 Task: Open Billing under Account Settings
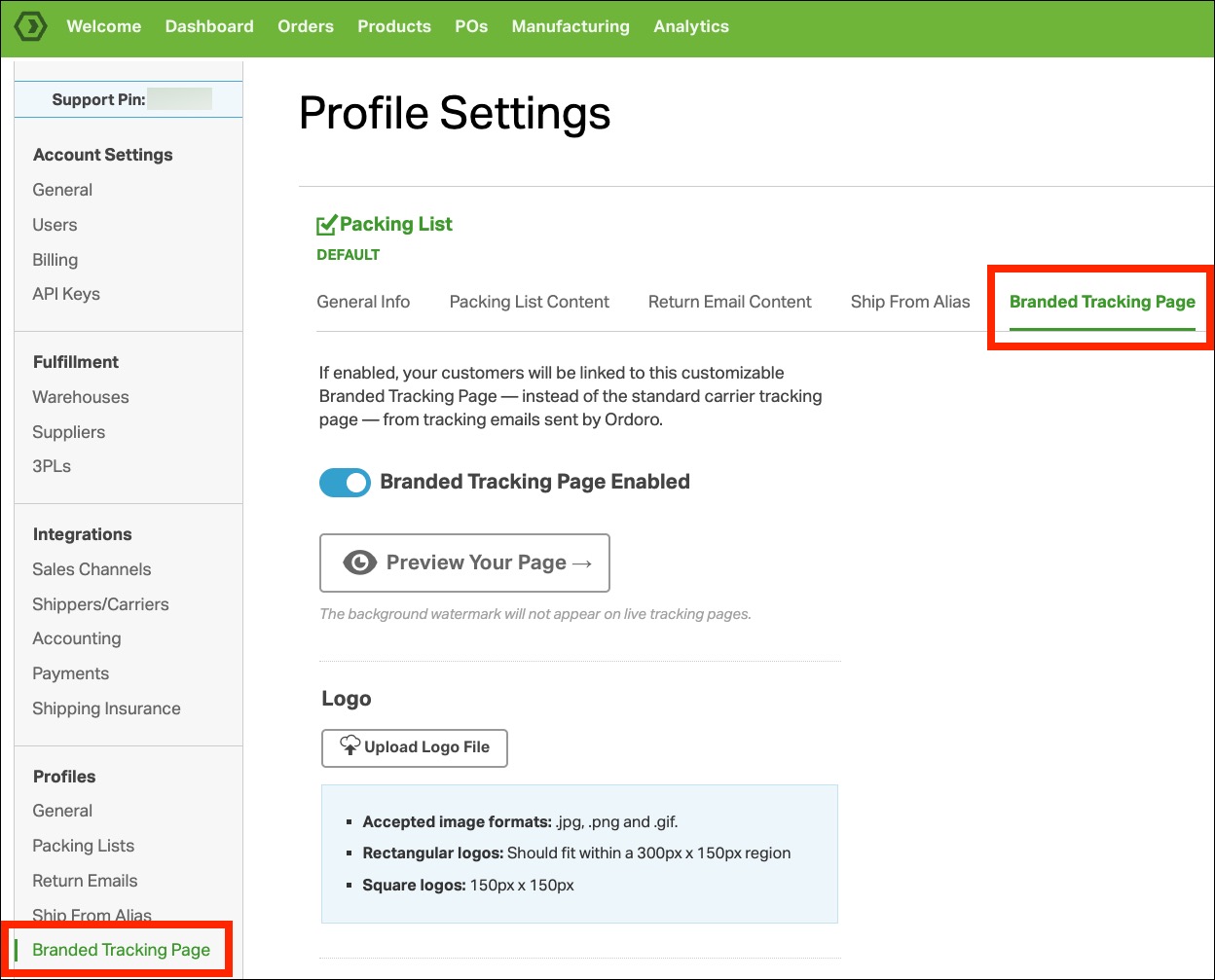55,260
